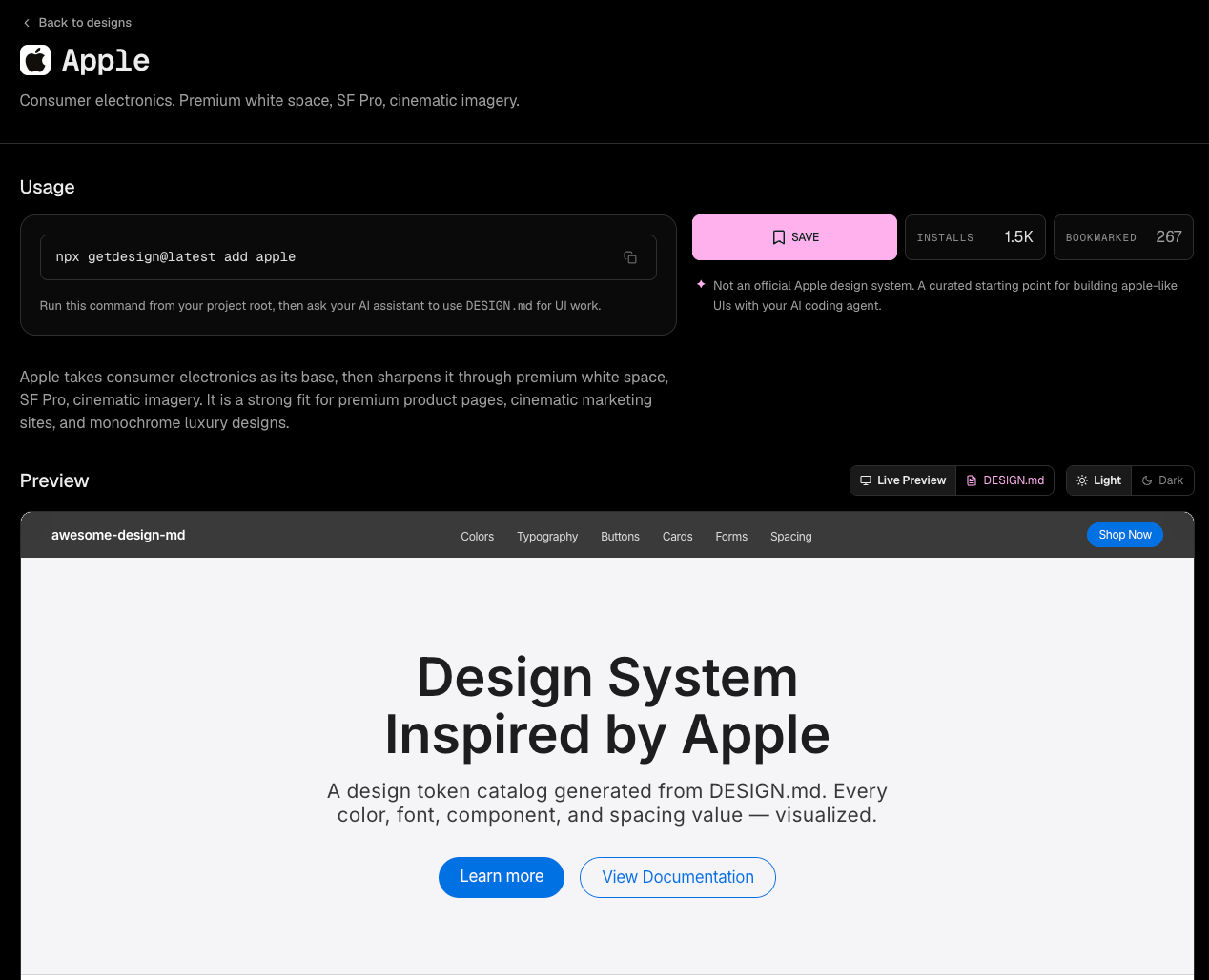Image resolution: width=1209 pixels, height=980 pixels.
Task: Click the back chevron arrow
Action: (x=27, y=23)
